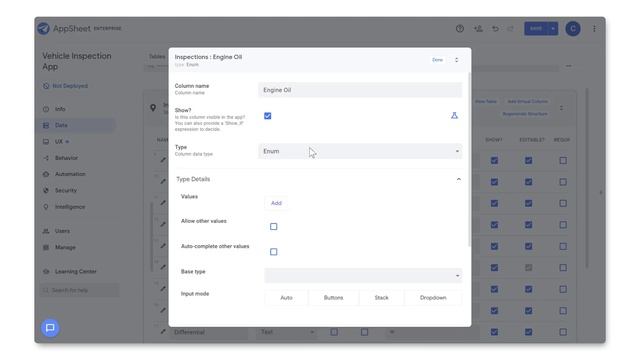This screenshot has height=360, width=640.
Task: Open Differential row's Text type dropdown
Action: pos(287,332)
